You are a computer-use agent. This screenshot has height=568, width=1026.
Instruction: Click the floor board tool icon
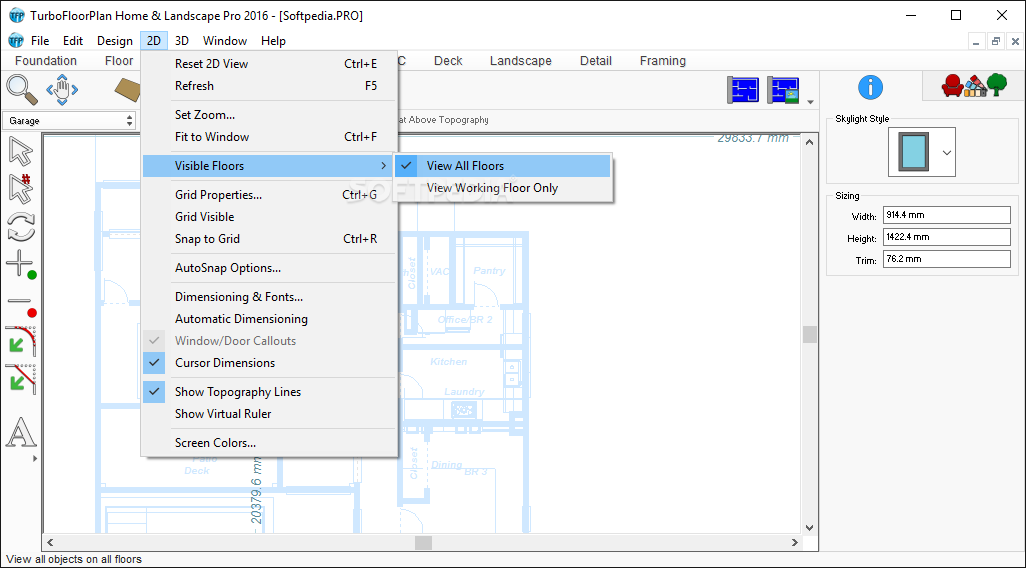pos(128,90)
